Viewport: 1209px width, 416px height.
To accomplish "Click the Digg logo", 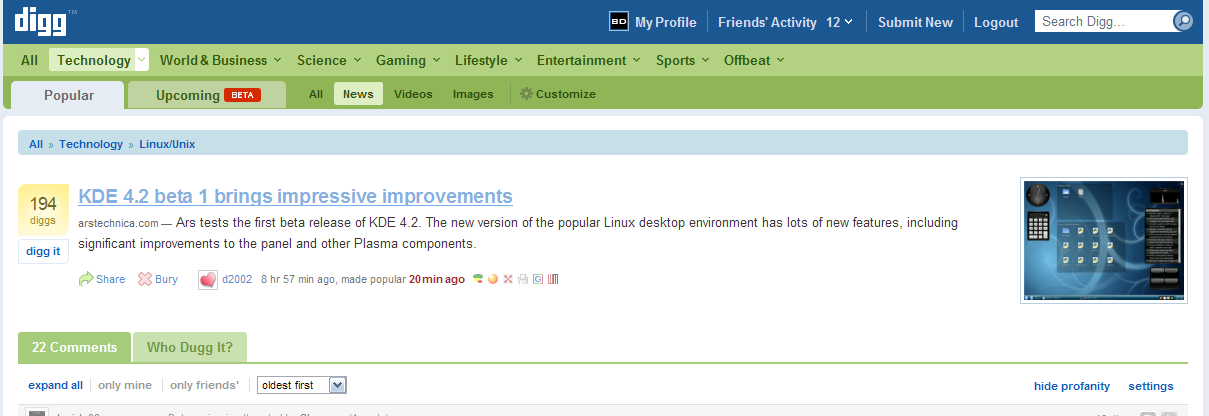I will pos(45,20).
